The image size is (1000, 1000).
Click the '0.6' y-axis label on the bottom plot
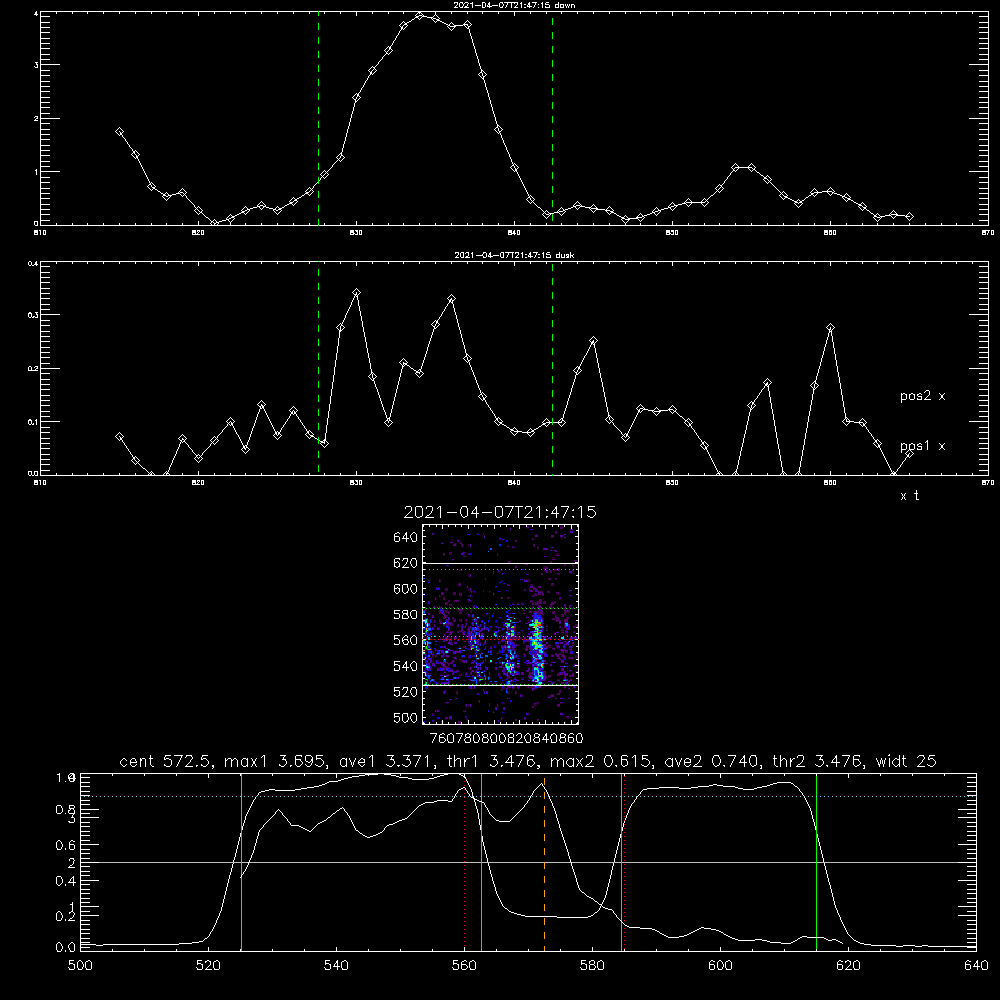click(x=67, y=845)
